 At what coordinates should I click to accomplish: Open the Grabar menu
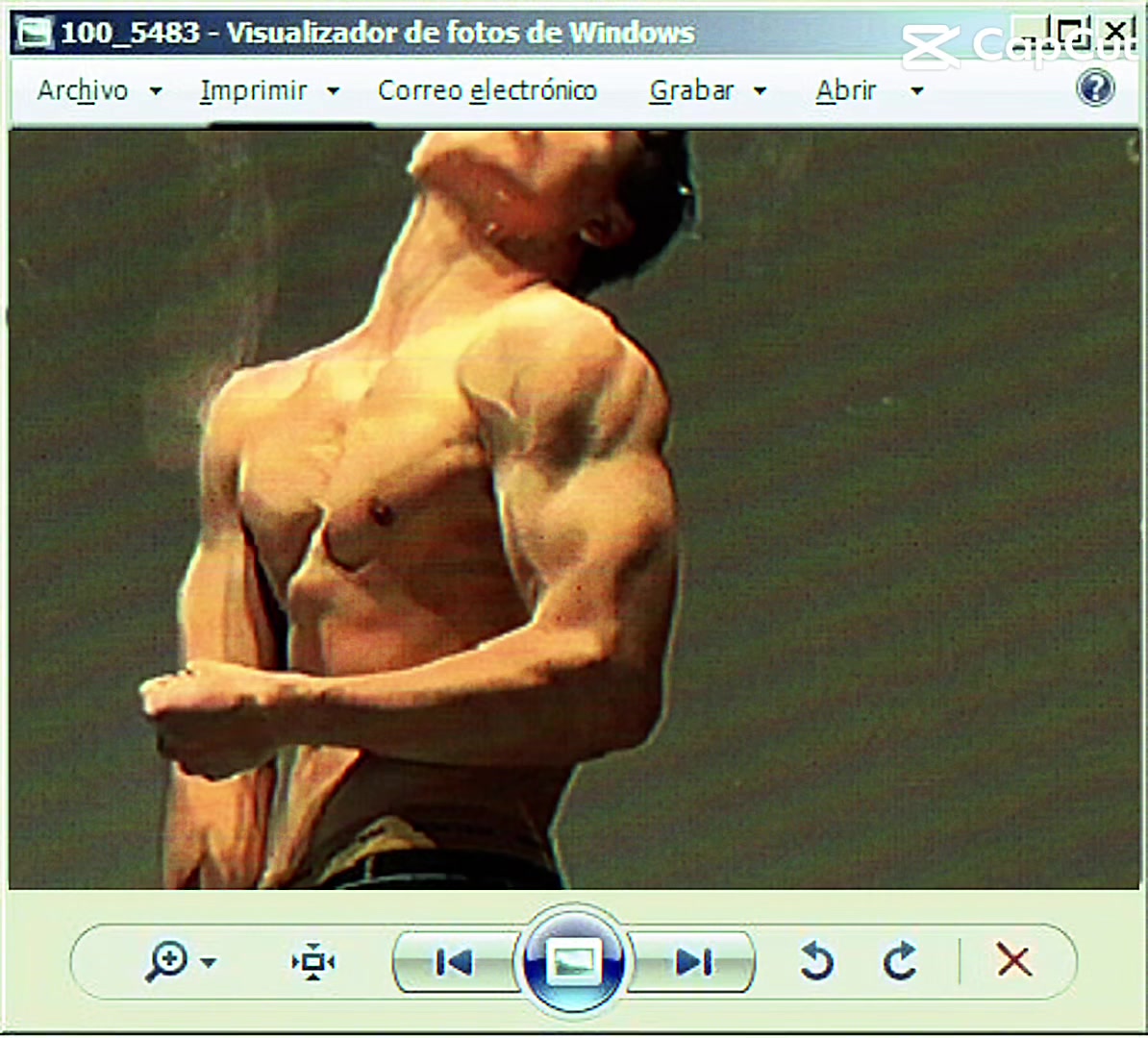[691, 90]
